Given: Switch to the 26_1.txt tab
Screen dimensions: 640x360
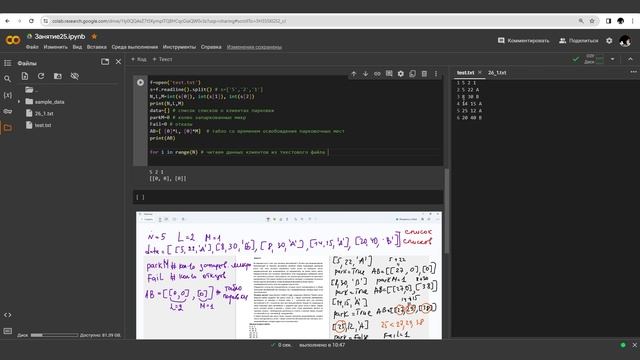Looking at the screenshot, I should click(x=497, y=73).
